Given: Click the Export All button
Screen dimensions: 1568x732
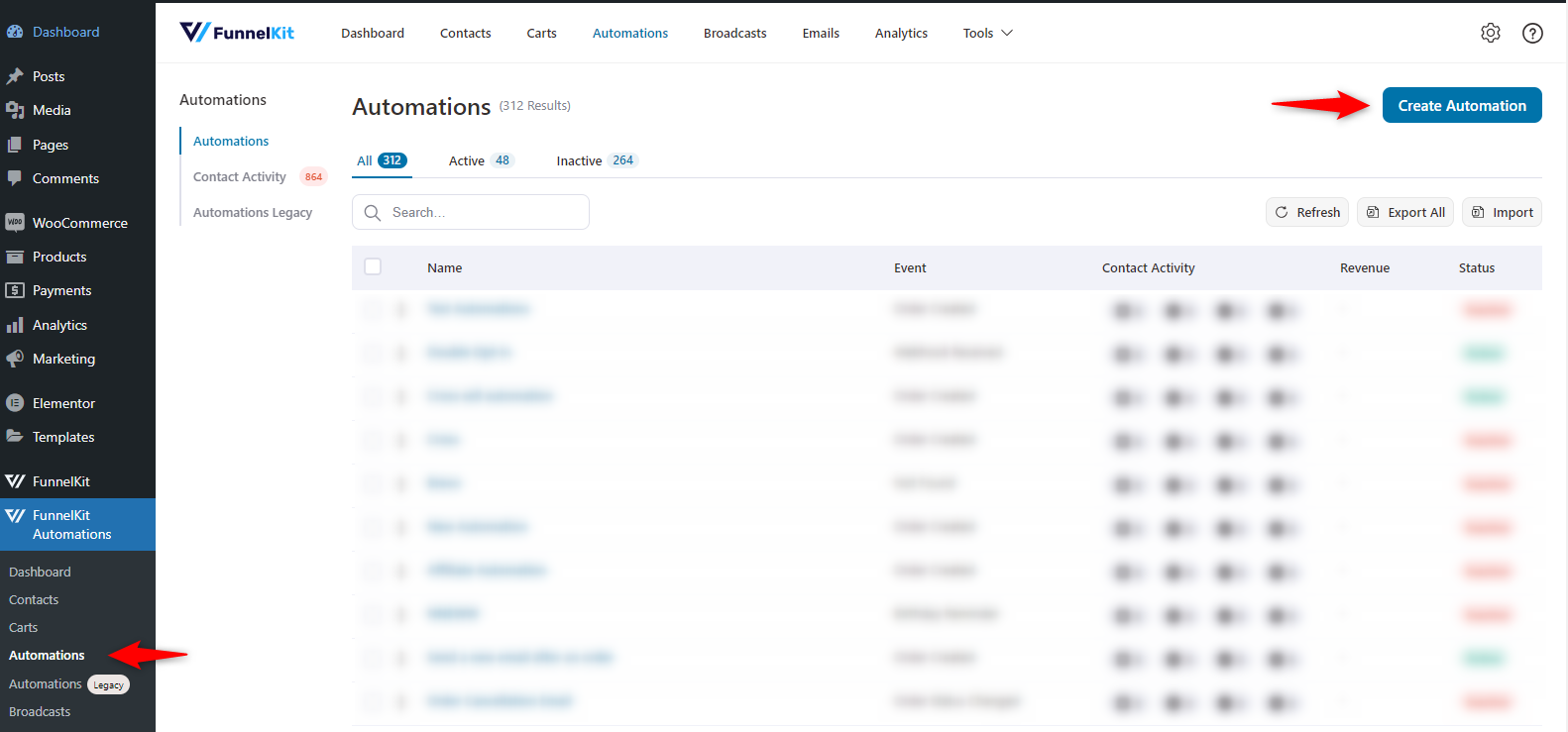Looking at the screenshot, I should point(1405,212).
